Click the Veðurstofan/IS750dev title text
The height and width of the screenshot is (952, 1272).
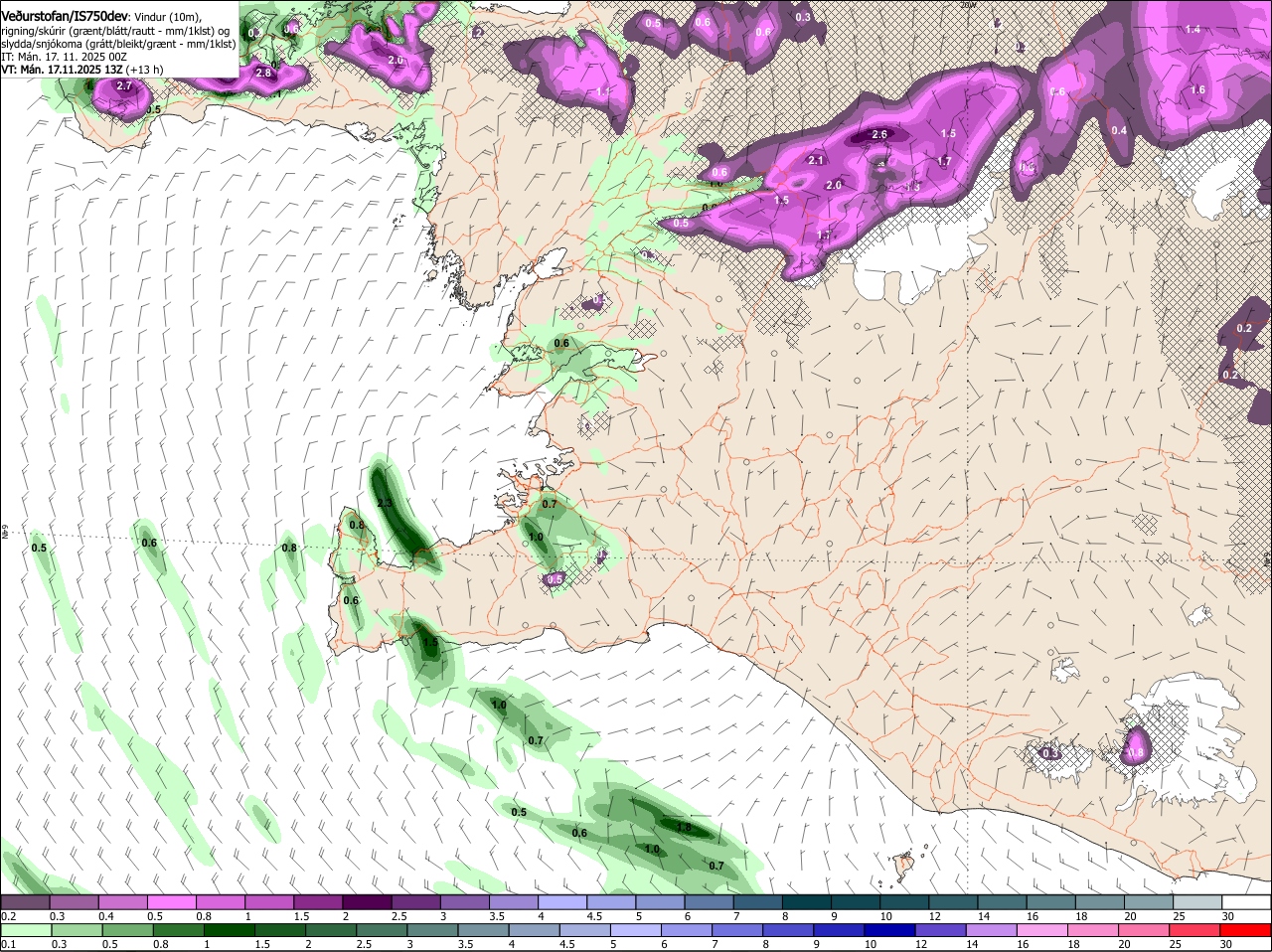click(x=65, y=16)
